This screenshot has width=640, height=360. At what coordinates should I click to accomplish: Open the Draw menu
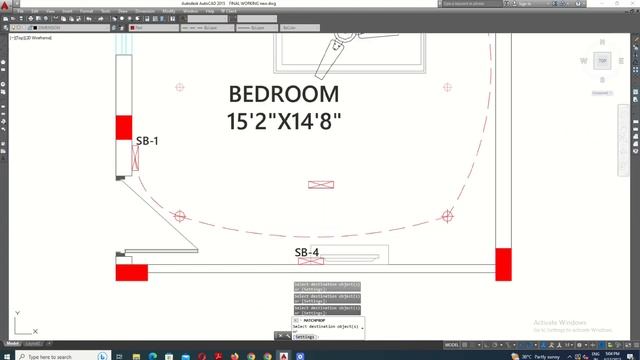[122, 11]
